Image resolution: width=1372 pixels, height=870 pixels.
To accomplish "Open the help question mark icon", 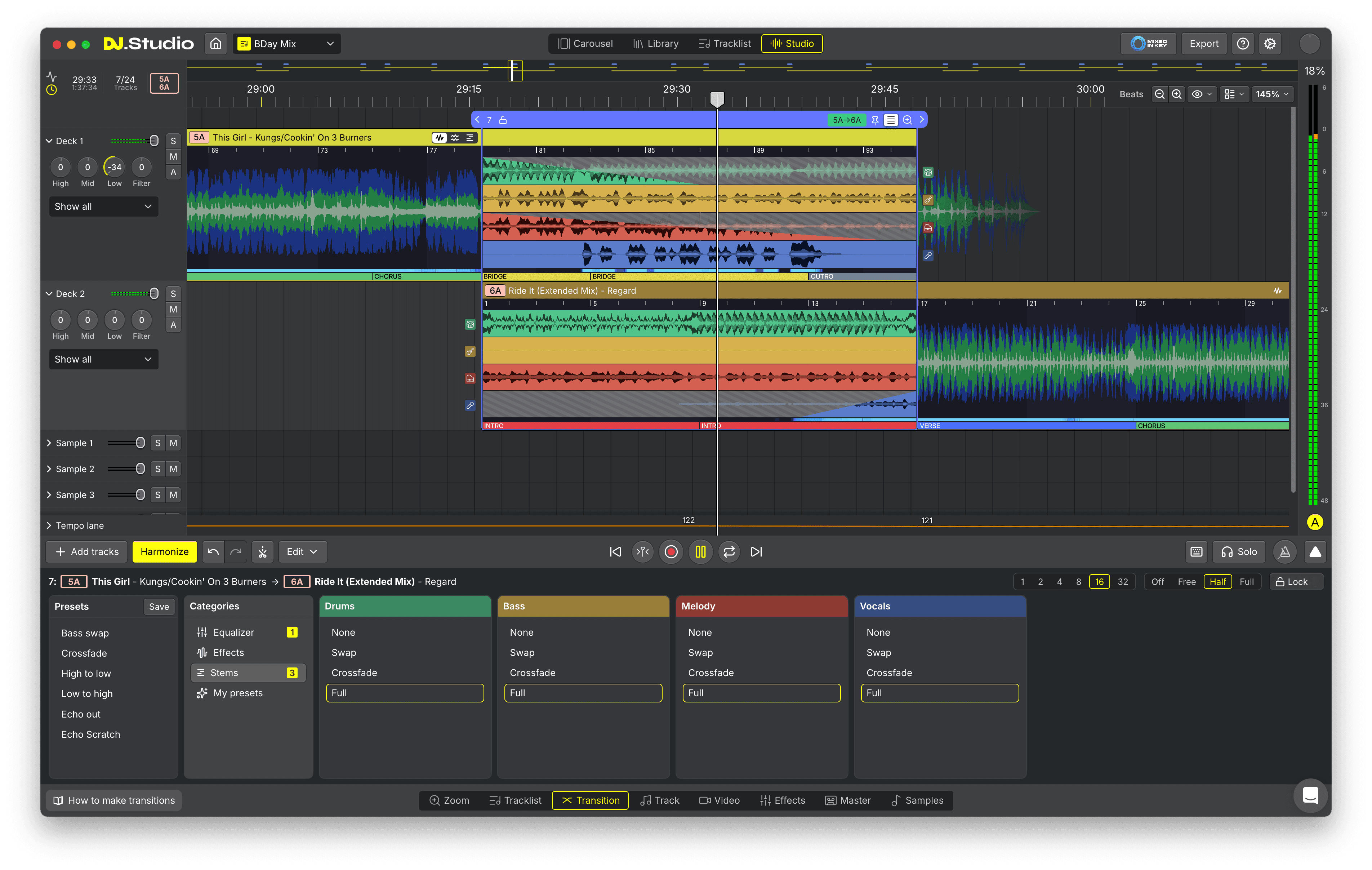I will pyautogui.click(x=1243, y=43).
